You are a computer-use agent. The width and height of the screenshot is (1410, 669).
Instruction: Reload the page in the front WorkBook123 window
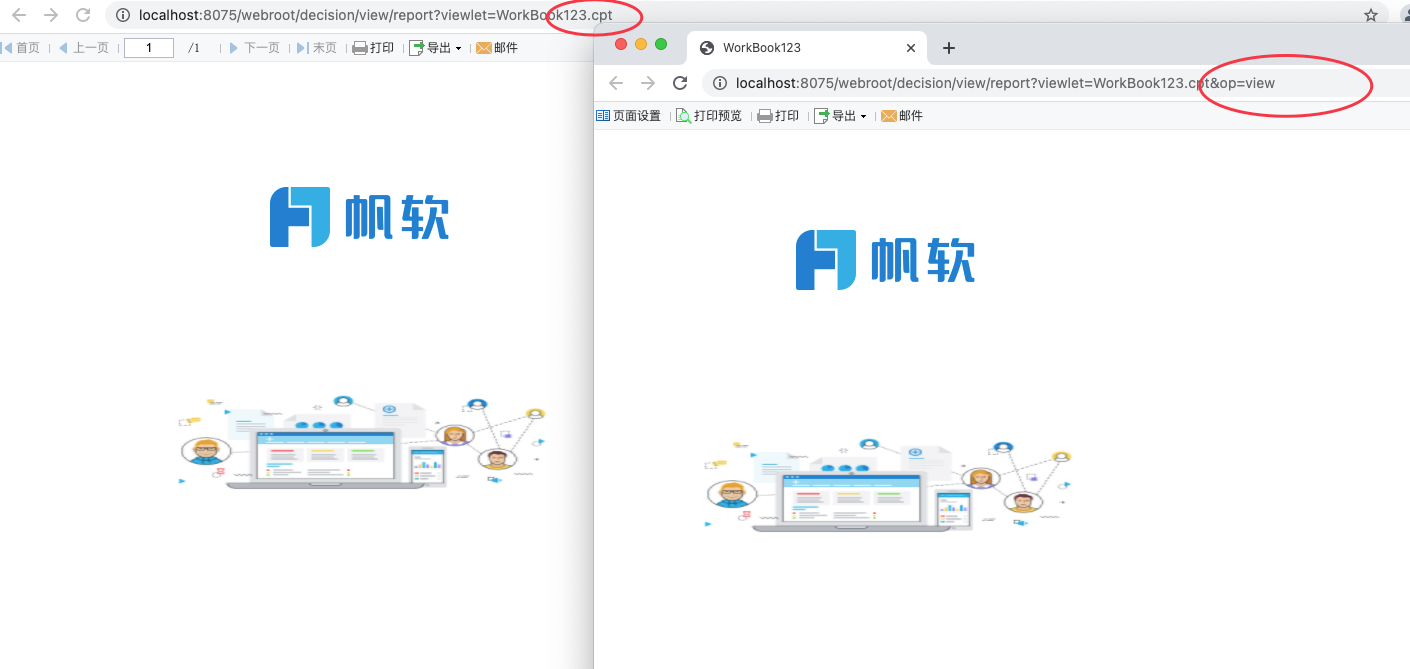[x=680, y=83]
